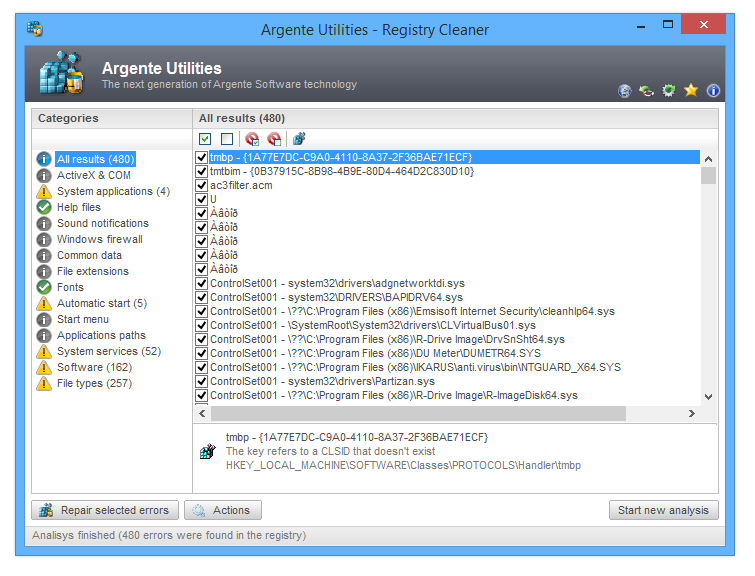Select the Partizan.sys result row text

pos(322,381)
